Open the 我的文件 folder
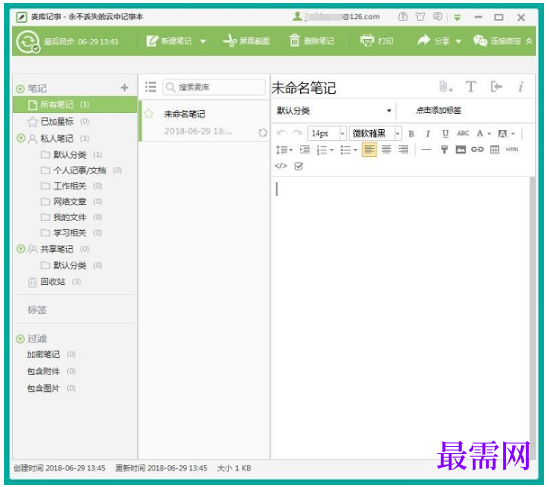549x487 pixels. point(69,217)
